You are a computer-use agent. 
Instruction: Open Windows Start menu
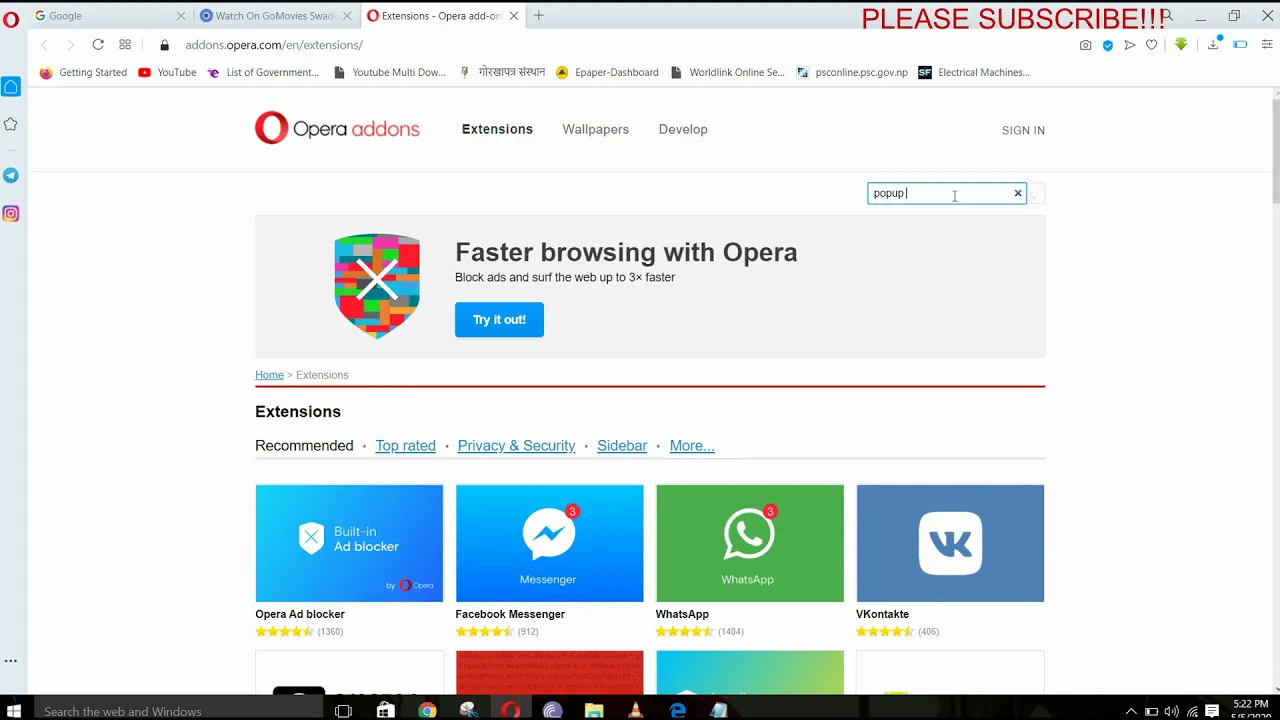tap(14, 711)
